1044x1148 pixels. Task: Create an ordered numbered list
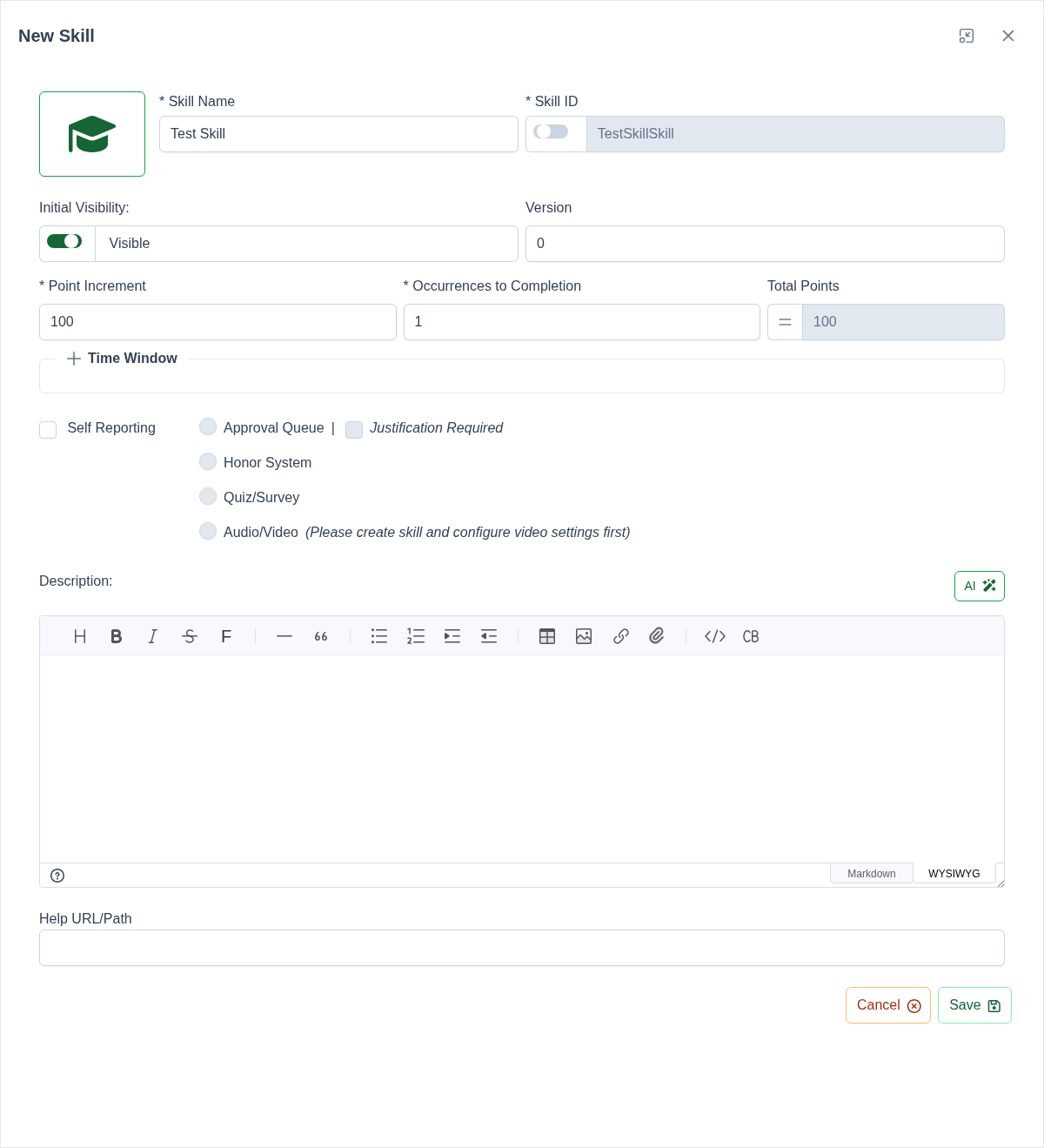(416, 636)
